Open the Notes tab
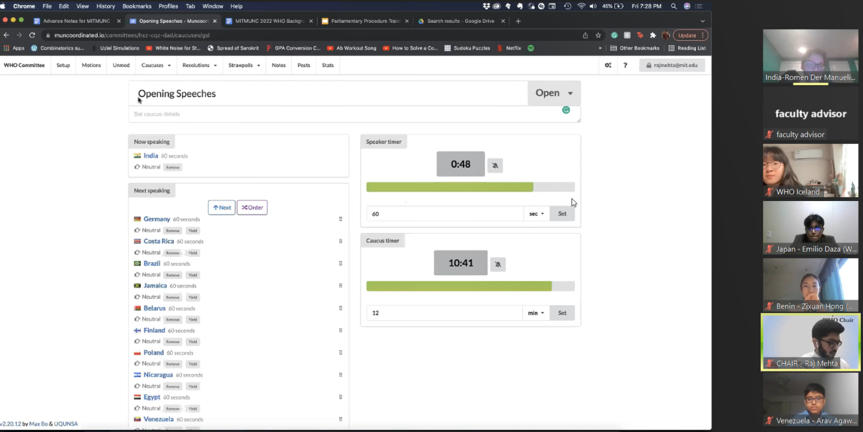Screen dimensions: 863x432 (x=278, y=65)
